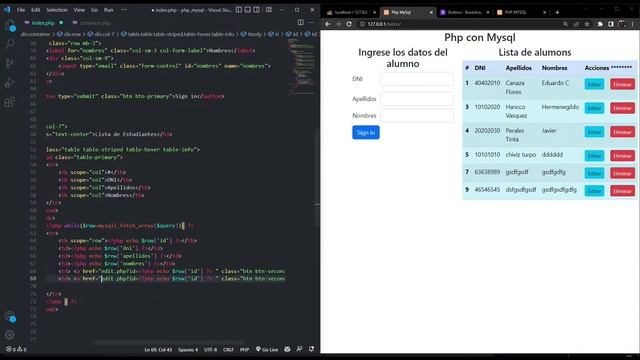Open the Run menu

pos(109,10)
